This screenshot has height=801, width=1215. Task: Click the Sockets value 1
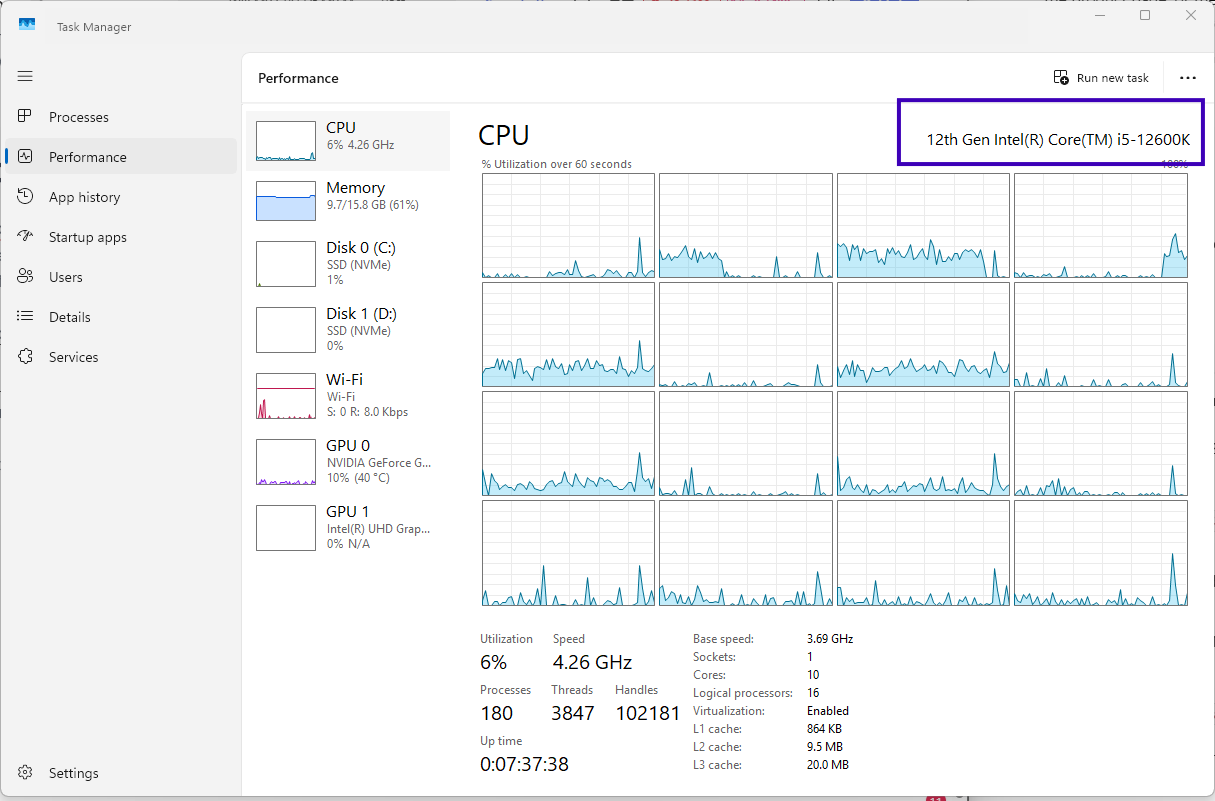(810, 657)
